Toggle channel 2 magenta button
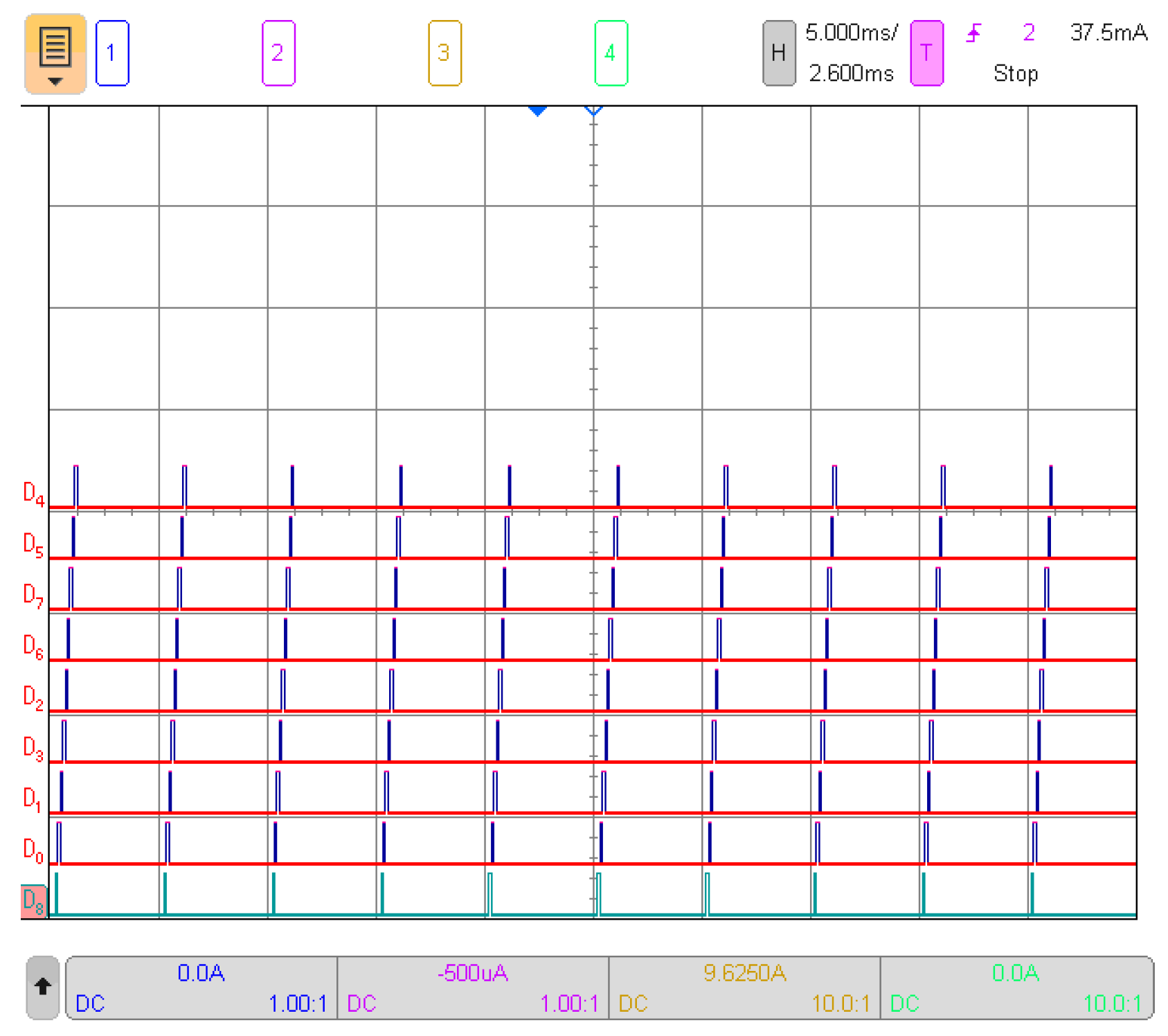Viewport: 1168px width, 1036px height. (x=278, y=53)
